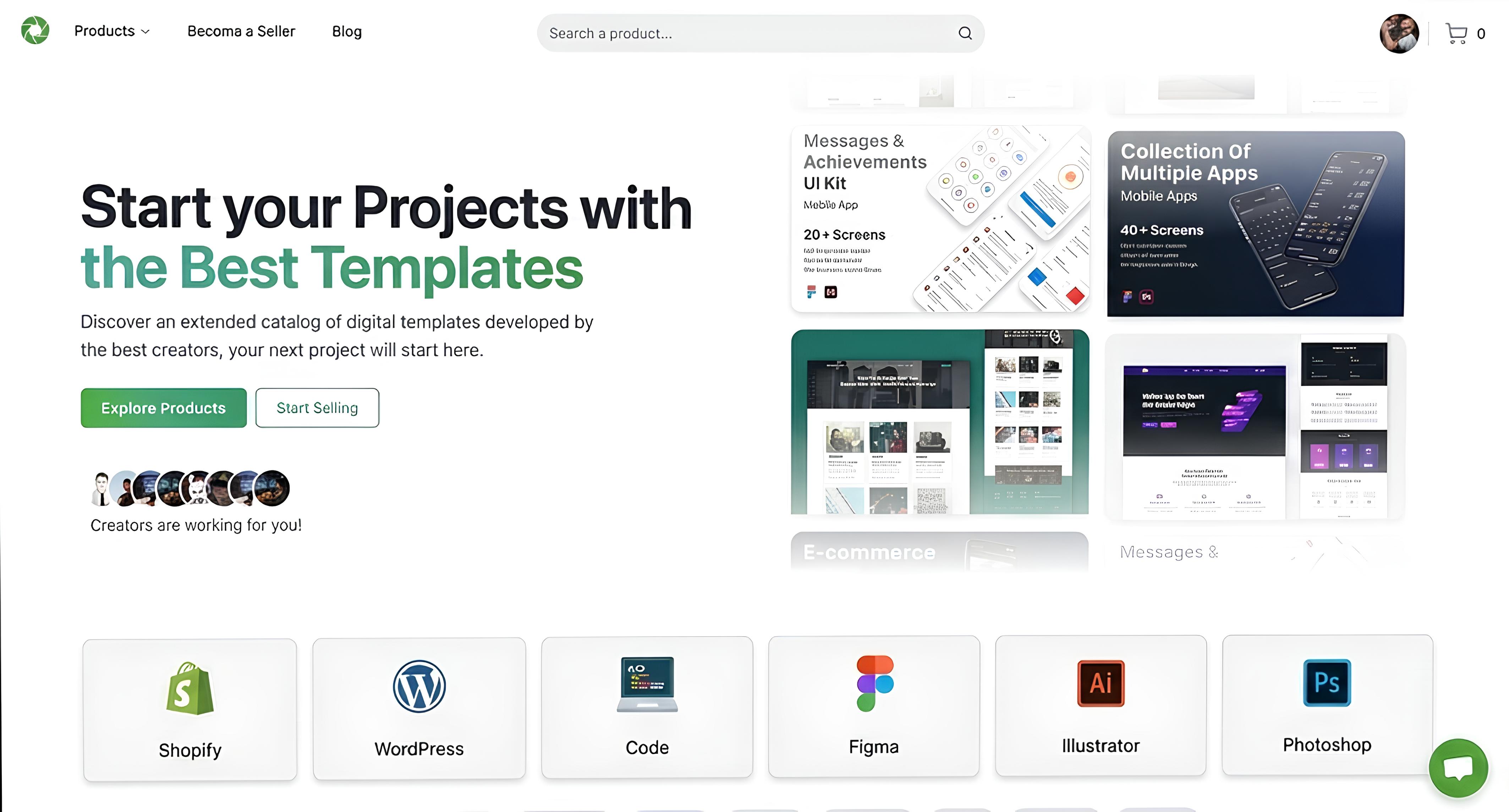The image size is (1509, 812).
Task: Open the E-commerce template card
Action: pyautogui.click(x=939, y=551)
